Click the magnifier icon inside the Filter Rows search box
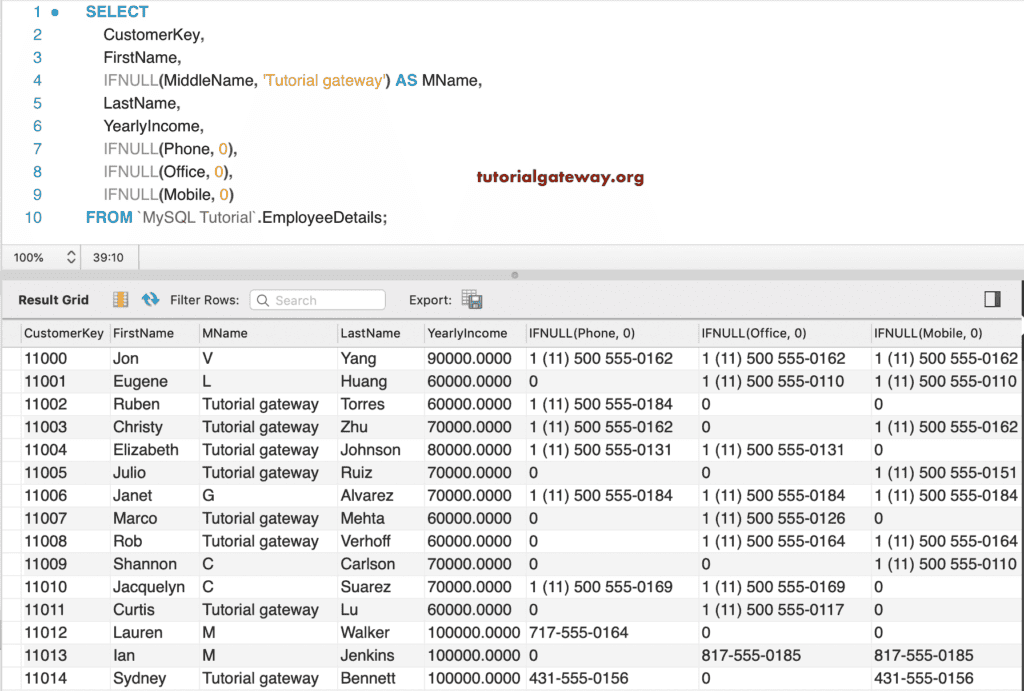Viewport: 1024px width, 691px height. pyautogui.click(x=262, y=300)
